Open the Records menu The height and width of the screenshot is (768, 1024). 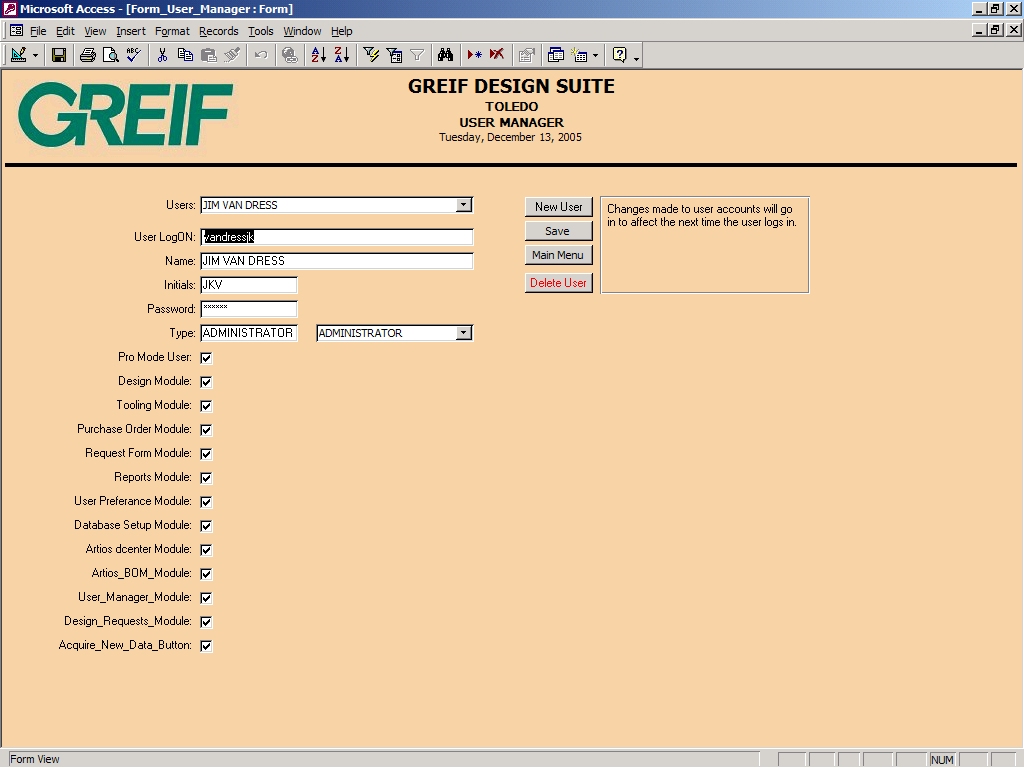(x=219, y=31)
